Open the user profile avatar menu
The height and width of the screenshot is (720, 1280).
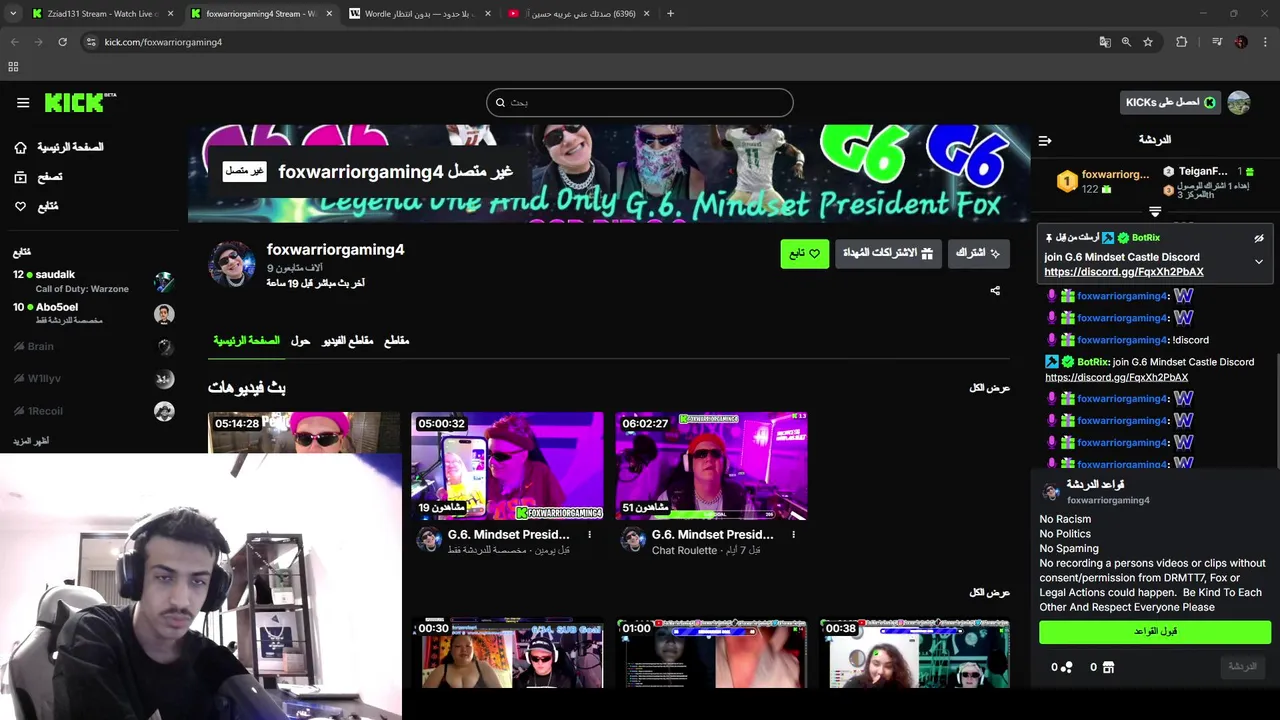pos(1239,102)
